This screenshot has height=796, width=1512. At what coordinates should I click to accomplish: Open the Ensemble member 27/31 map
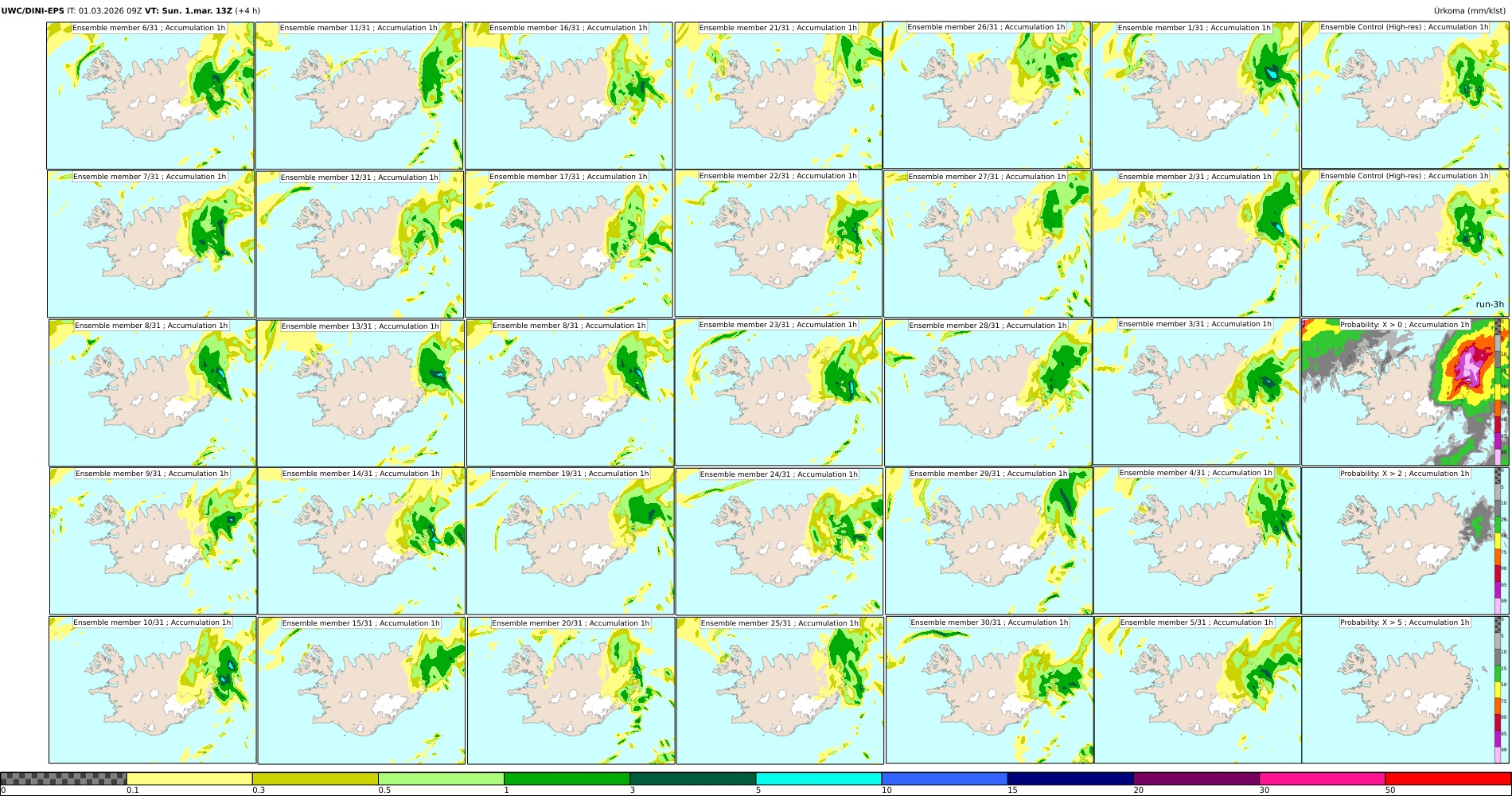click(988, 244)
